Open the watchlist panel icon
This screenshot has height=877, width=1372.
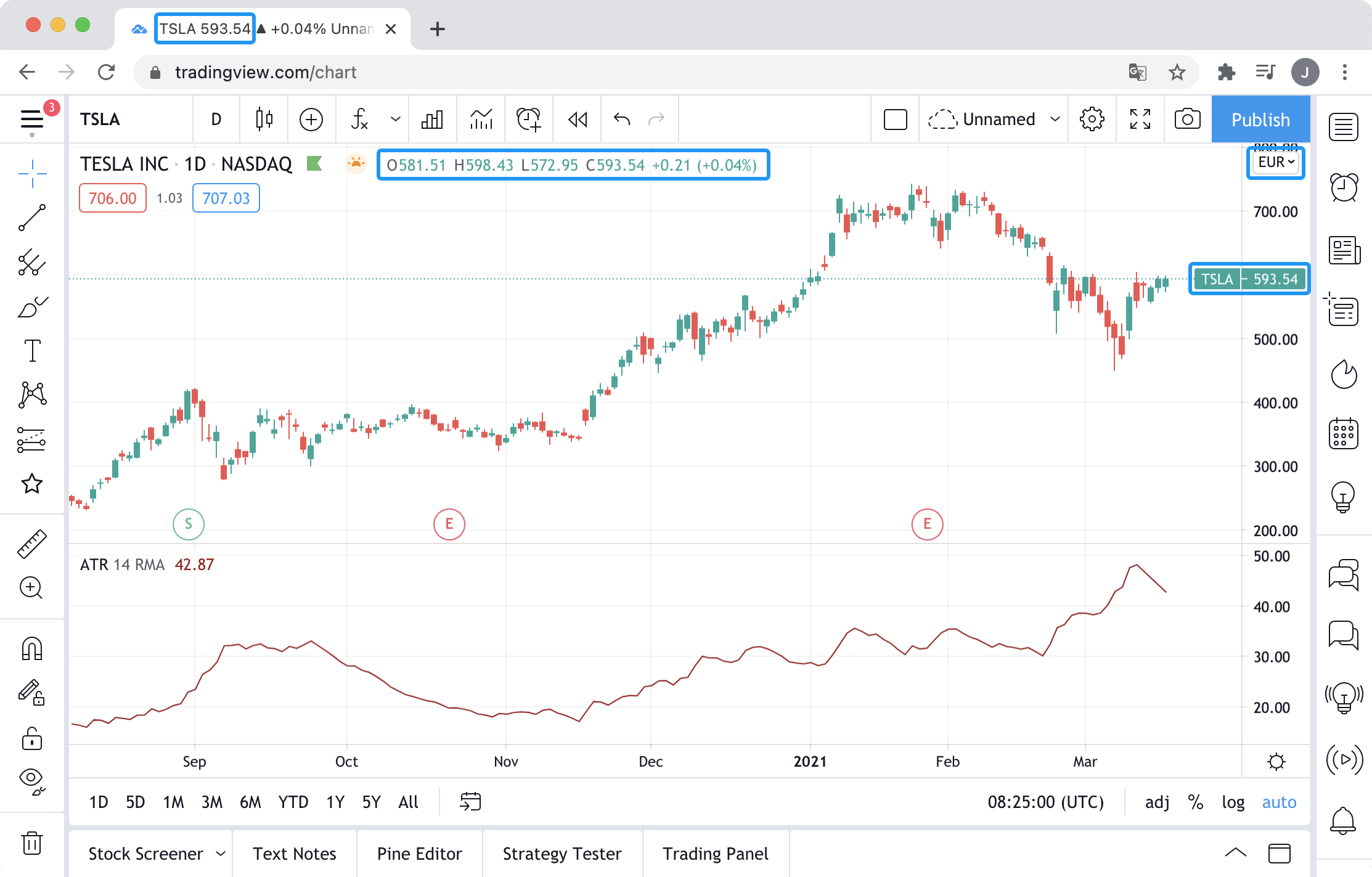coord(1344,127)
